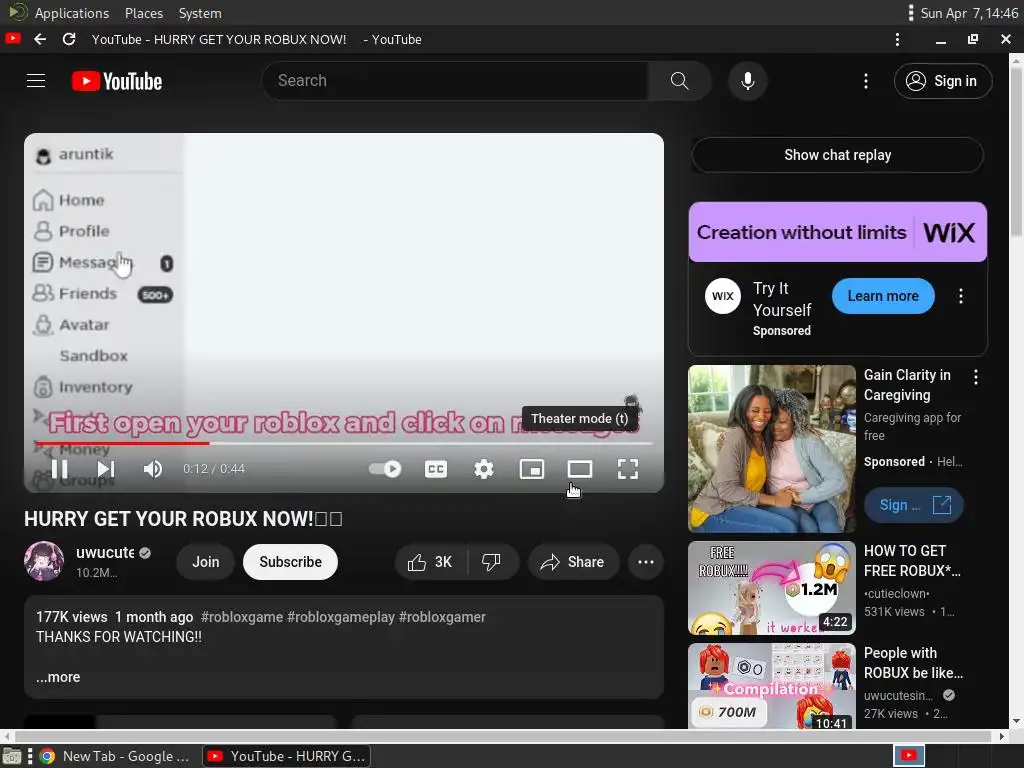Open the uwucute channel name link

point(105,552)
